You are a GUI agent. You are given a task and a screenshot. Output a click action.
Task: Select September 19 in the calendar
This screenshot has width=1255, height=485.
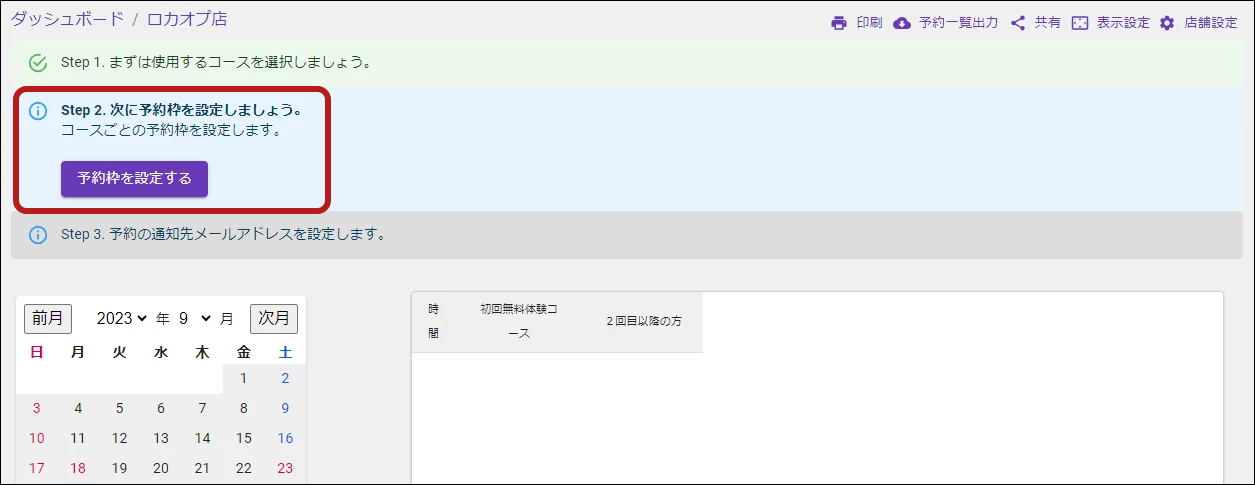click(x=119, y=468)
